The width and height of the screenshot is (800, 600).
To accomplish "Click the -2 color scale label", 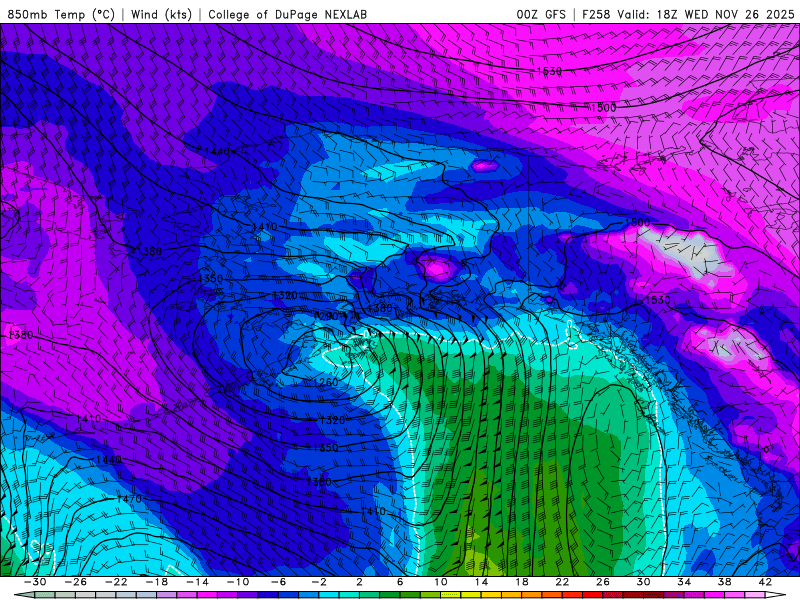I will pyautogui.click(x=319, y=582).
